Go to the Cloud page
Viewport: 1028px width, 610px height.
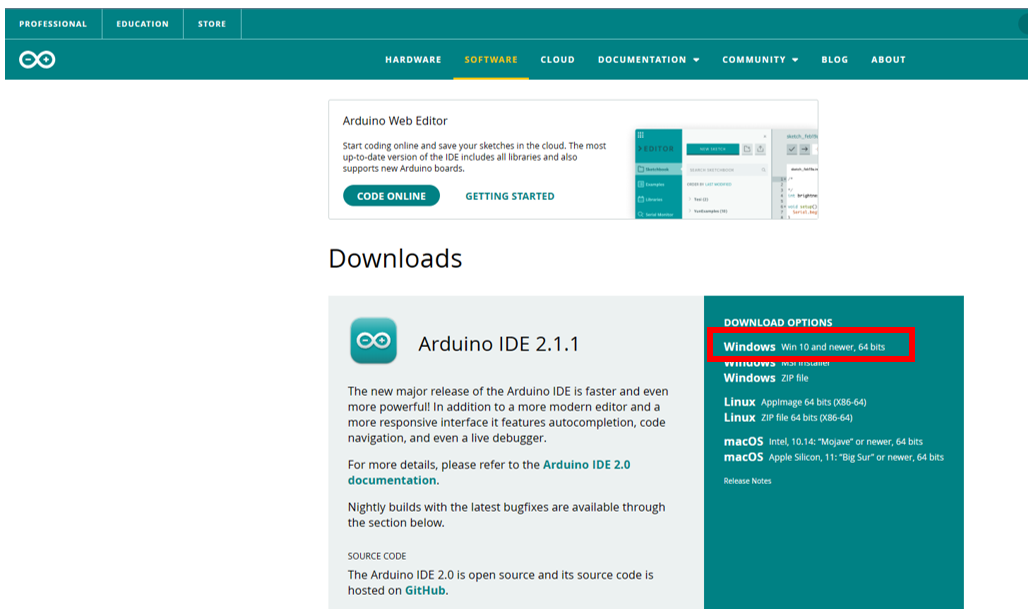[x=557, y=60]
